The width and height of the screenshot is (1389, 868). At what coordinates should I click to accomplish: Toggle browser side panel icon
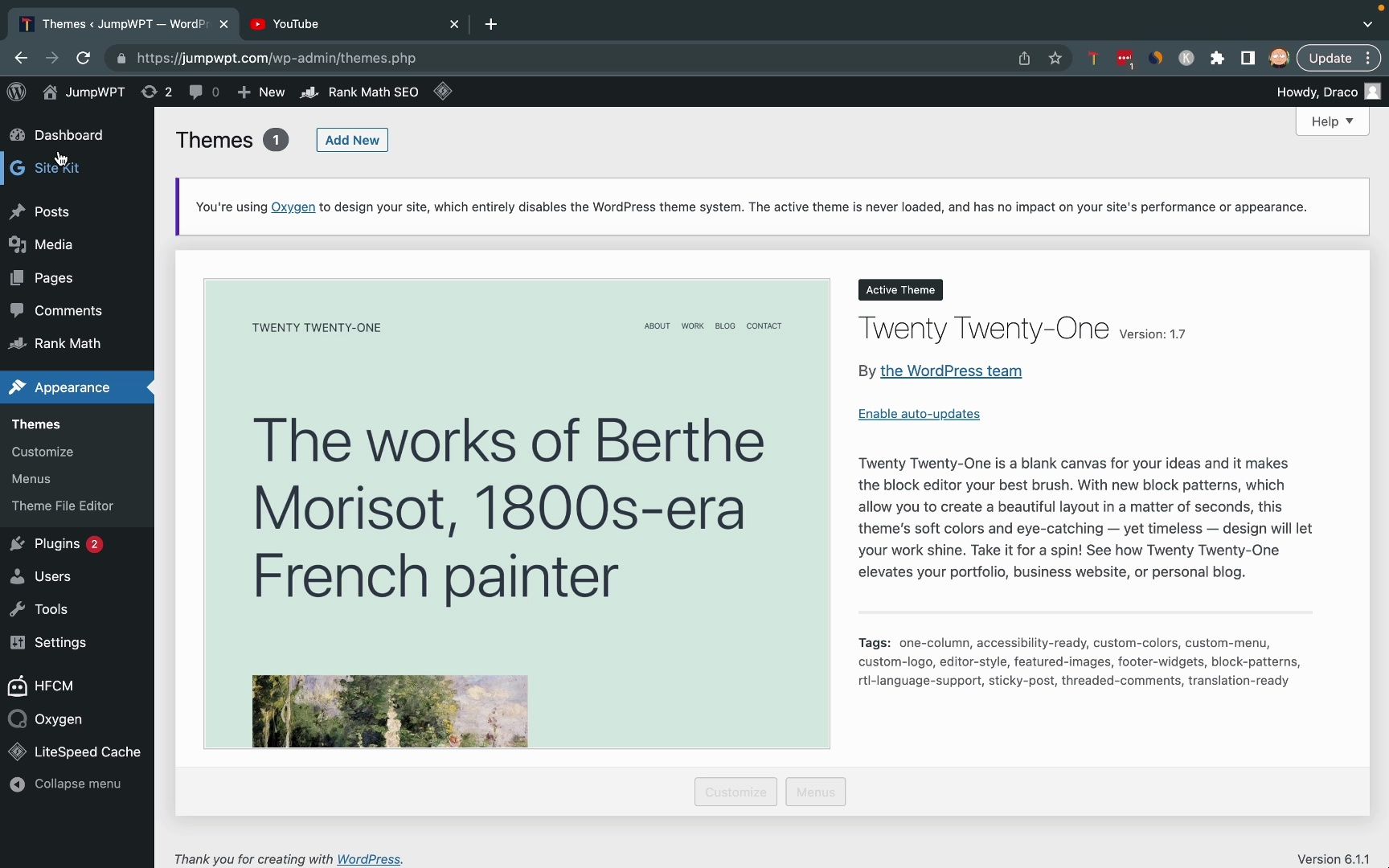(1248, 58)
